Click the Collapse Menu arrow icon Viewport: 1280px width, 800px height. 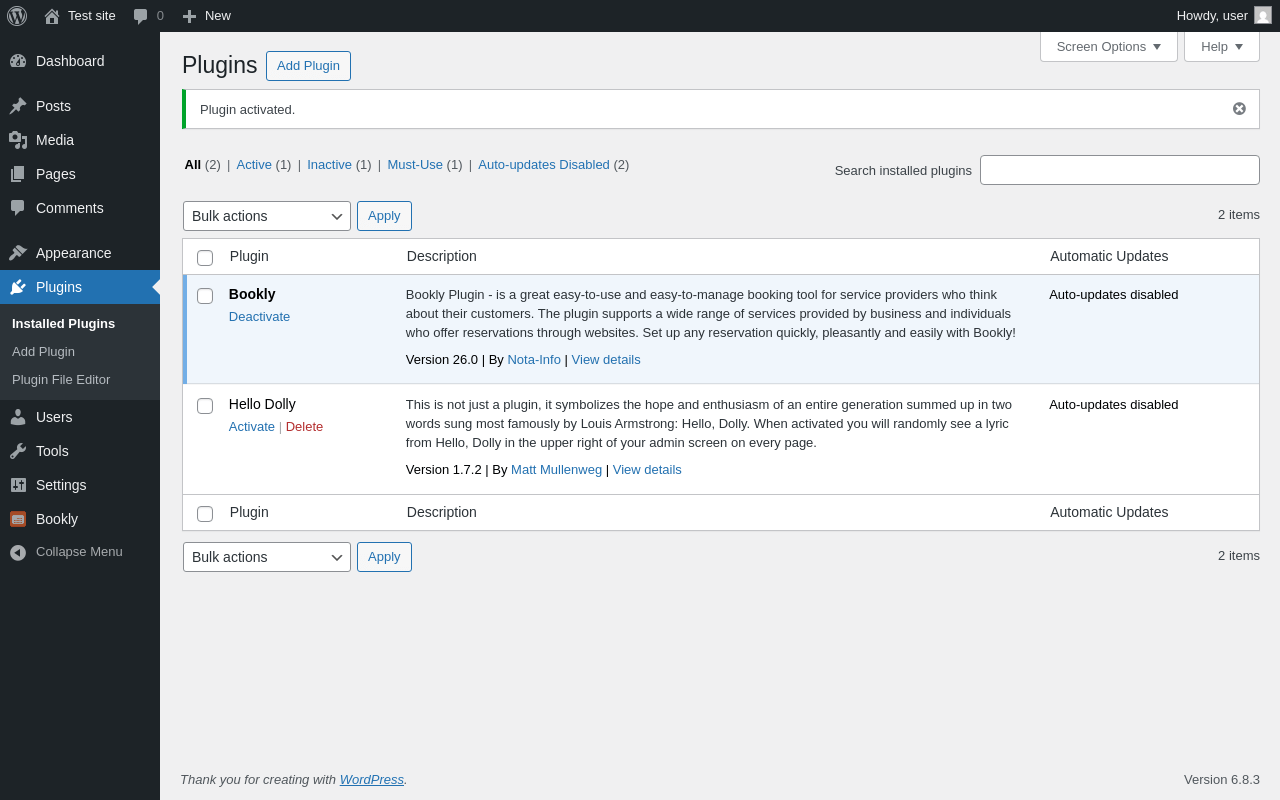pyautogui.click(x=18, y=552)
